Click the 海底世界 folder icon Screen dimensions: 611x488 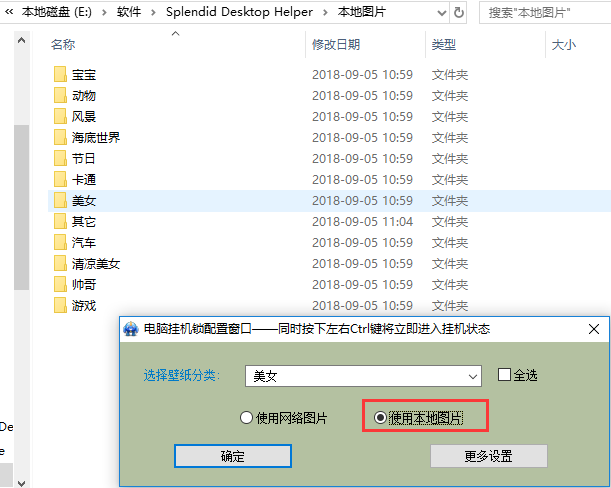pos(60,137)
